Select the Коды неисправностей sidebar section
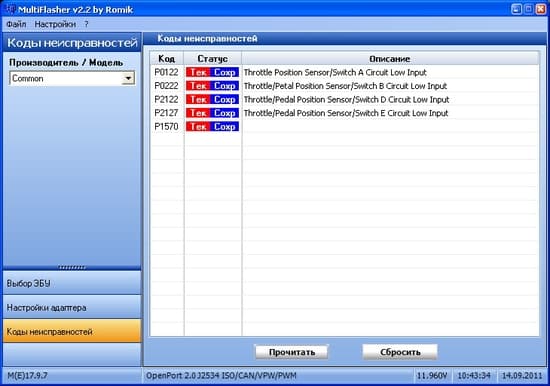 click(x=72, y=331)
